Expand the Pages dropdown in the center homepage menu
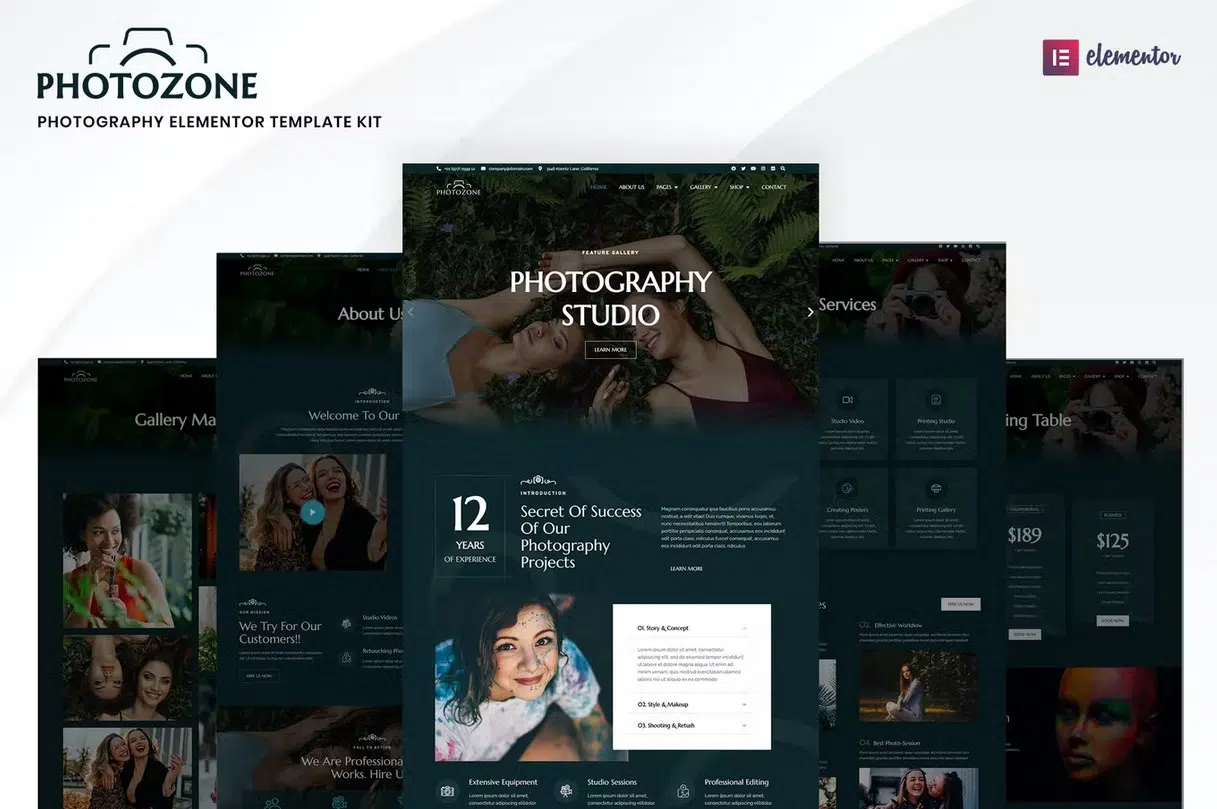The width and height of the screenshot is (1217, 809). 666,187
